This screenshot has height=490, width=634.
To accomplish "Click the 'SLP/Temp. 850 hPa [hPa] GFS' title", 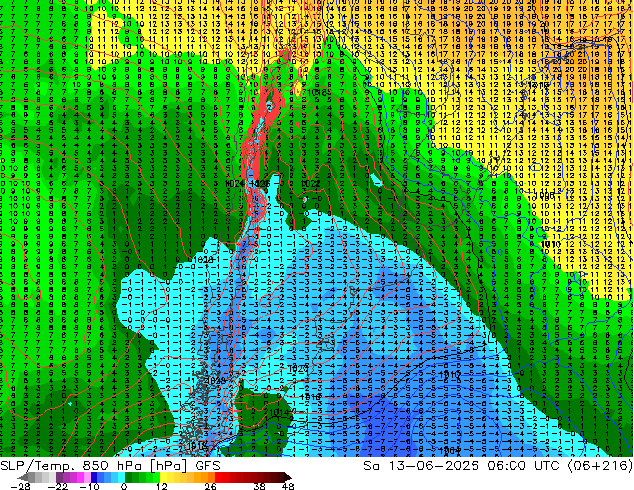I will tap(110, 466).
